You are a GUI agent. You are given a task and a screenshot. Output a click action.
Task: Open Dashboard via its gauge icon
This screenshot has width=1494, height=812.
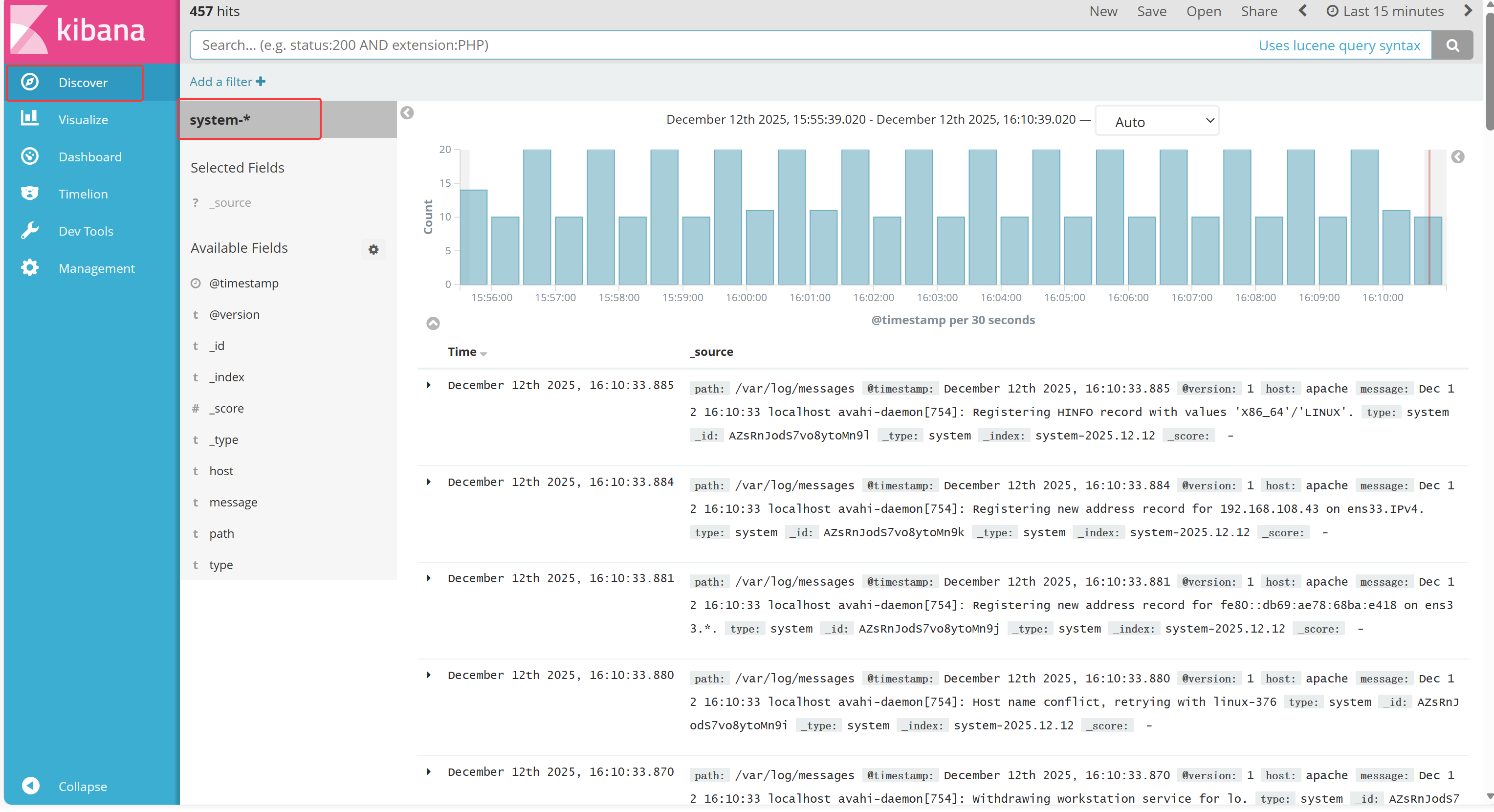click(30, 156)
